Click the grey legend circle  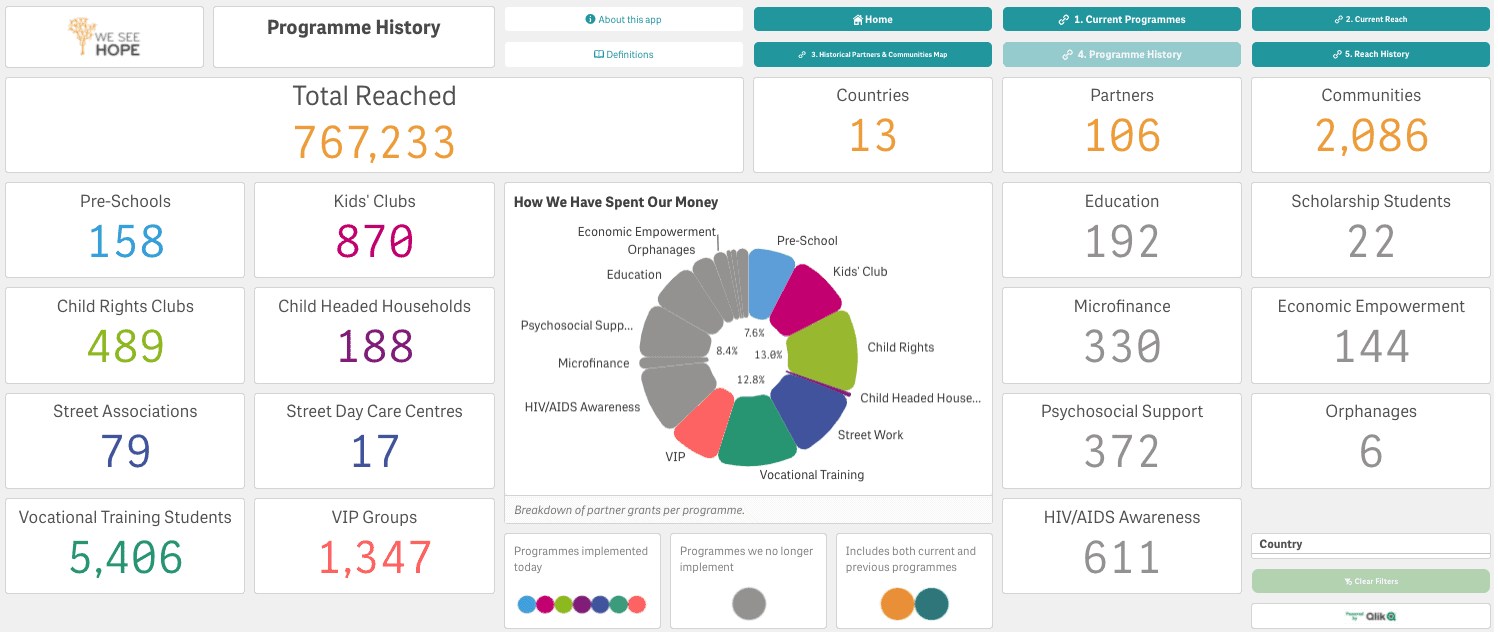coord(749,604)
